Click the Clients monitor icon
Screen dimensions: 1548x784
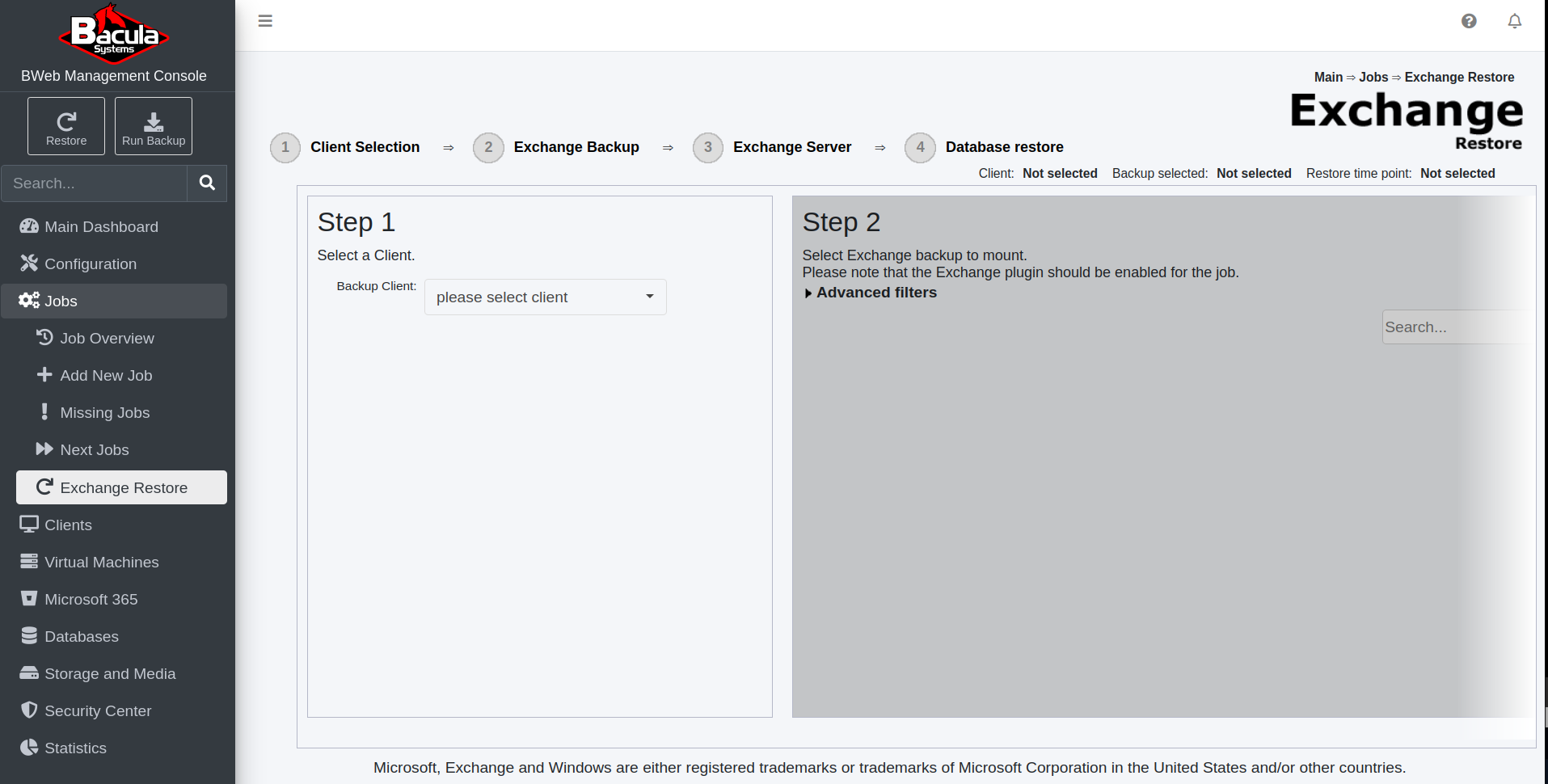click(29, 524)
